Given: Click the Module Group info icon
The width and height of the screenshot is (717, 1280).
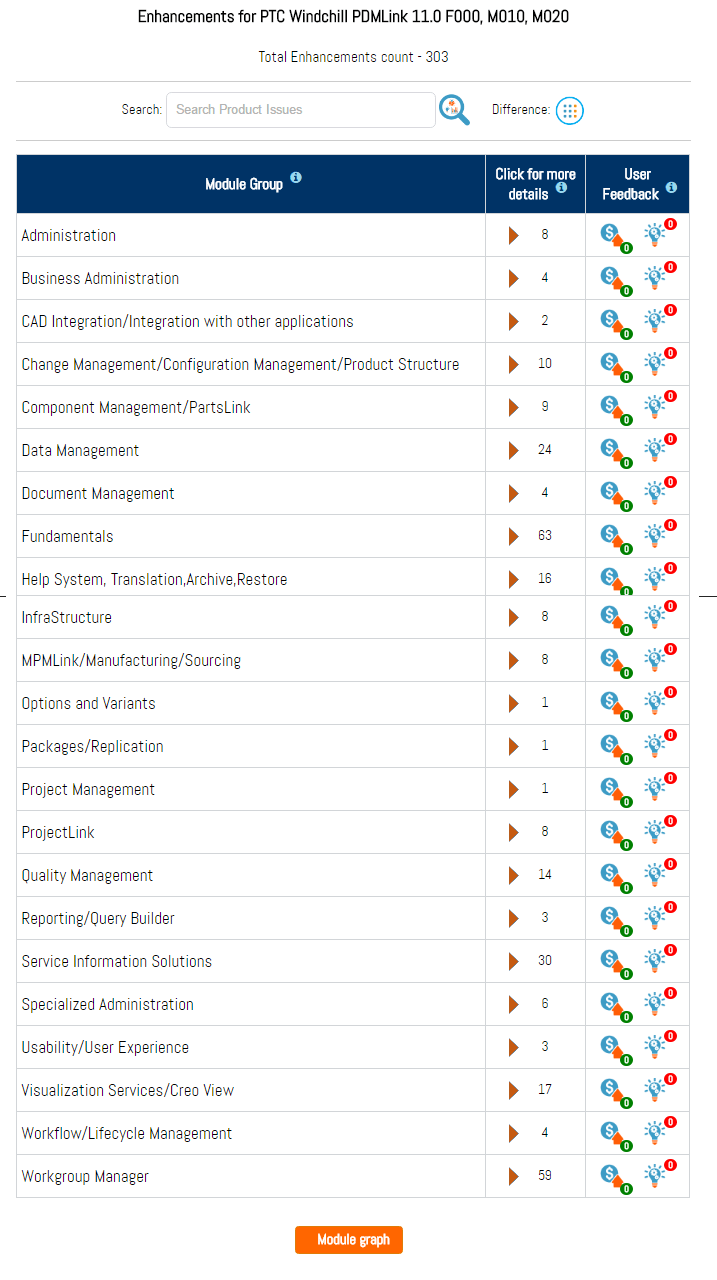Looking at the screenshot, I should [296, 178].
